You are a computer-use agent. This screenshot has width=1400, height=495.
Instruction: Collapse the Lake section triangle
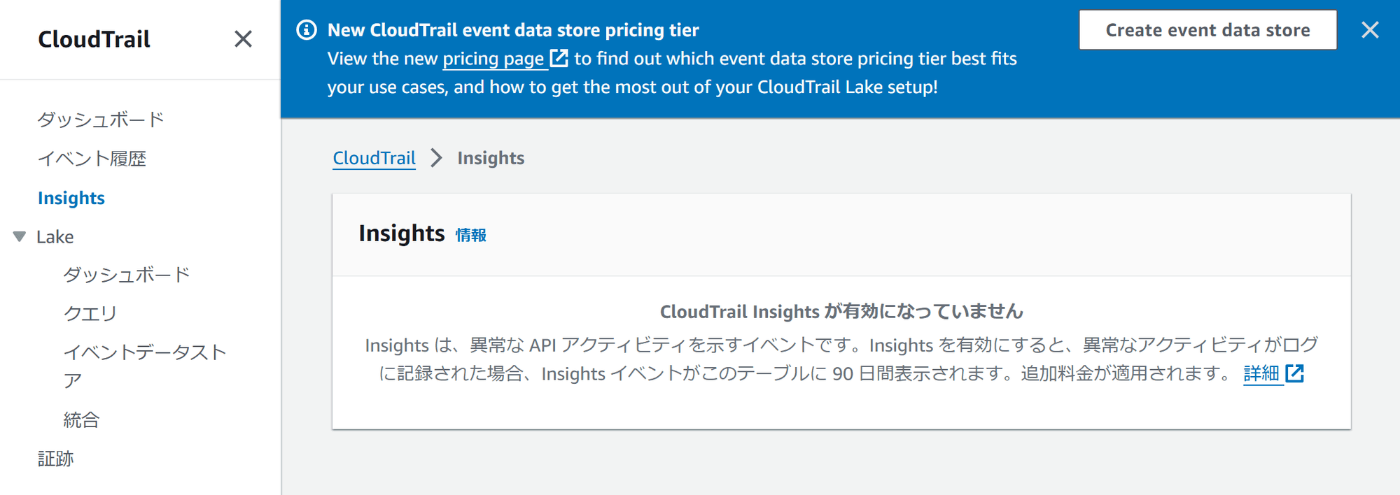(19, 237)
